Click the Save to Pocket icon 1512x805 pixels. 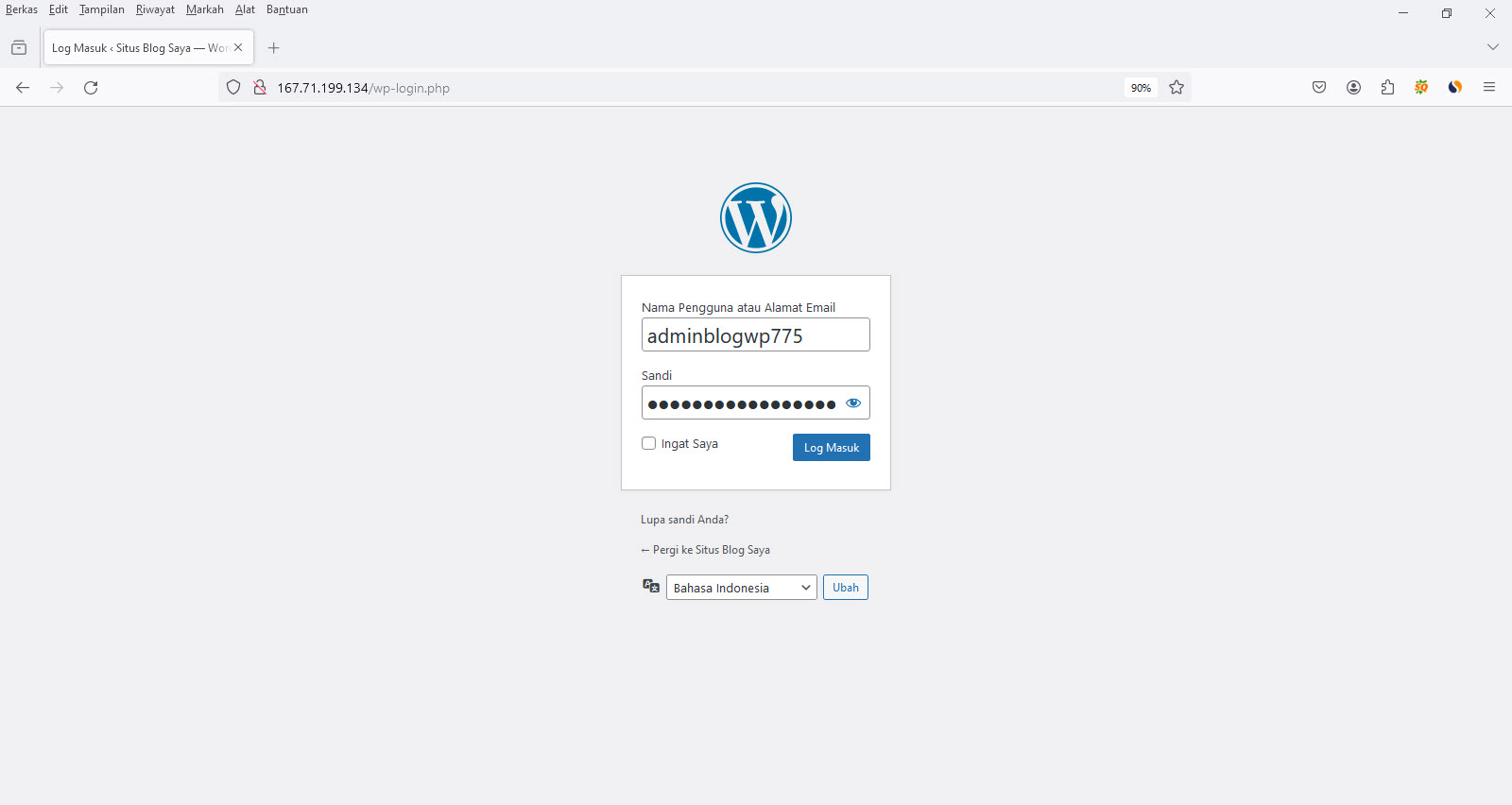(x=1319, y=88)
